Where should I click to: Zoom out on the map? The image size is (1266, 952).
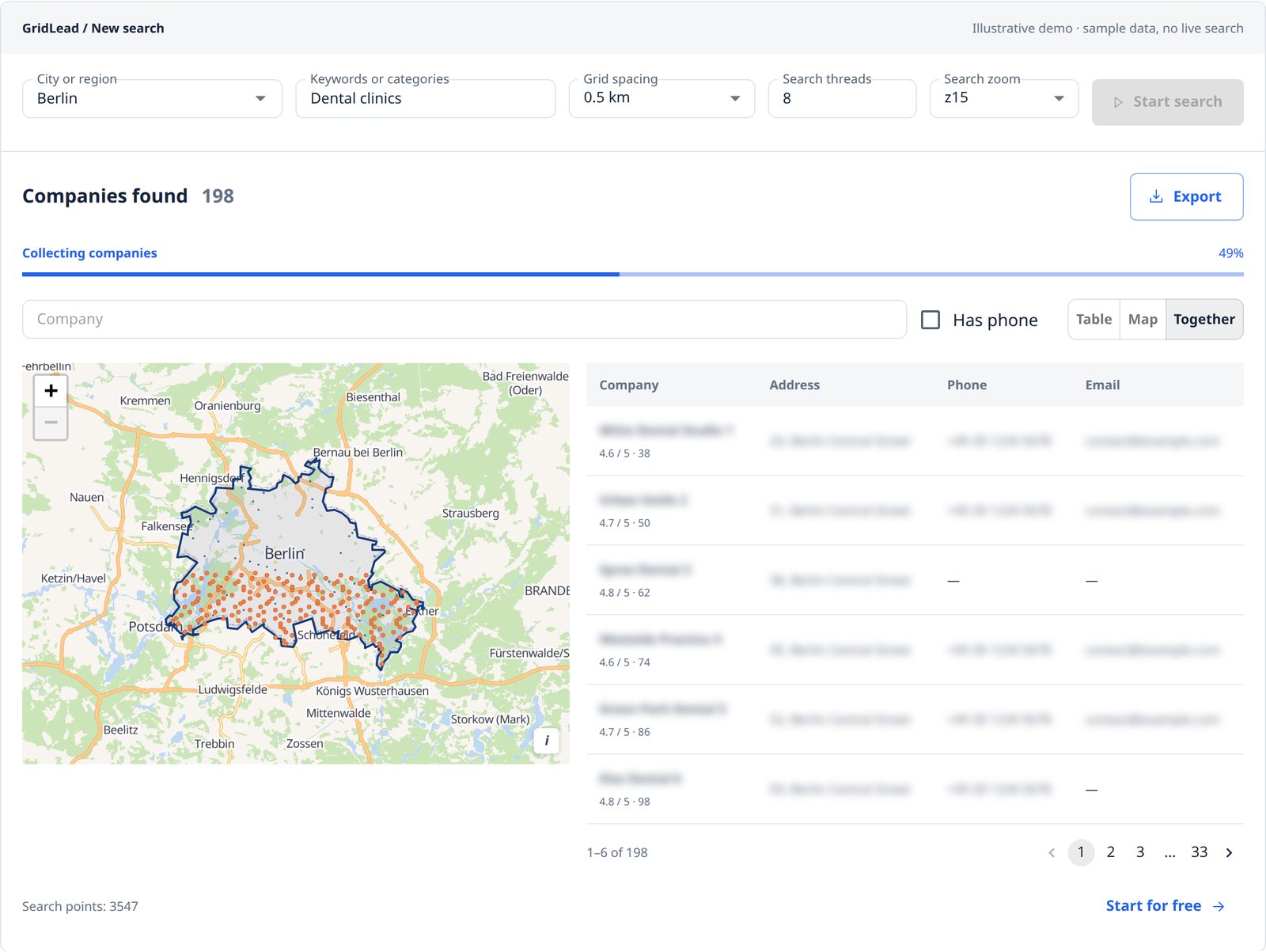tap(51, 423)
